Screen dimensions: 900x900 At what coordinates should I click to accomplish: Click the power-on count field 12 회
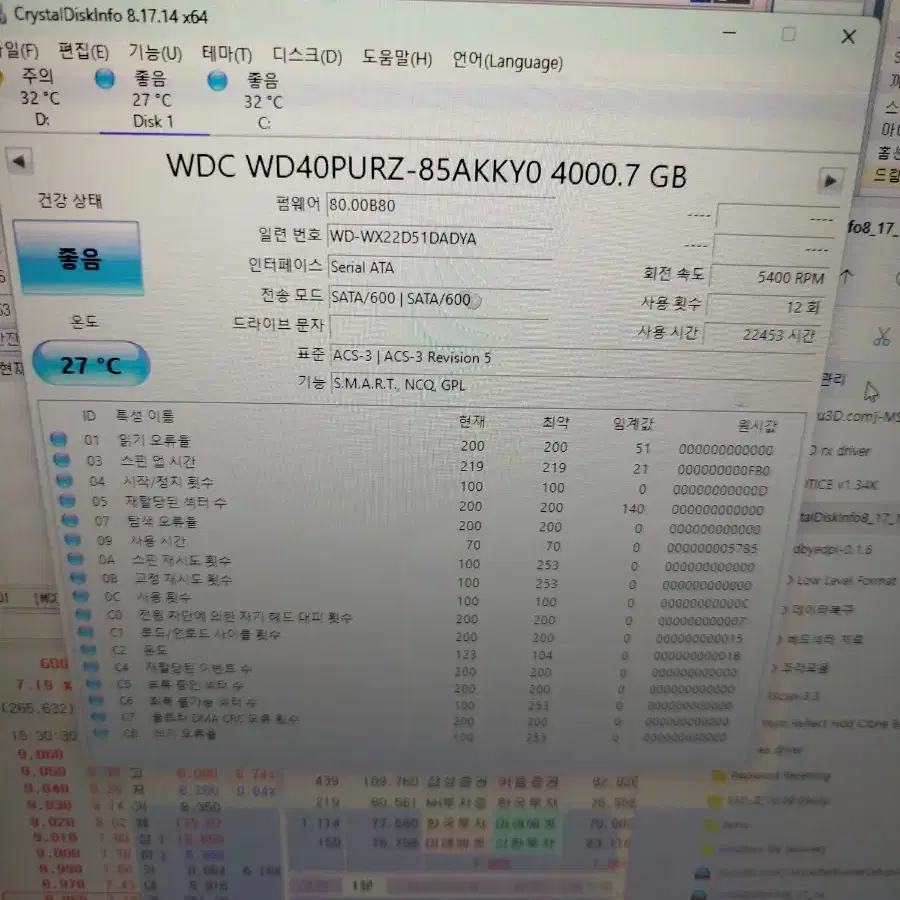[766, 306]
